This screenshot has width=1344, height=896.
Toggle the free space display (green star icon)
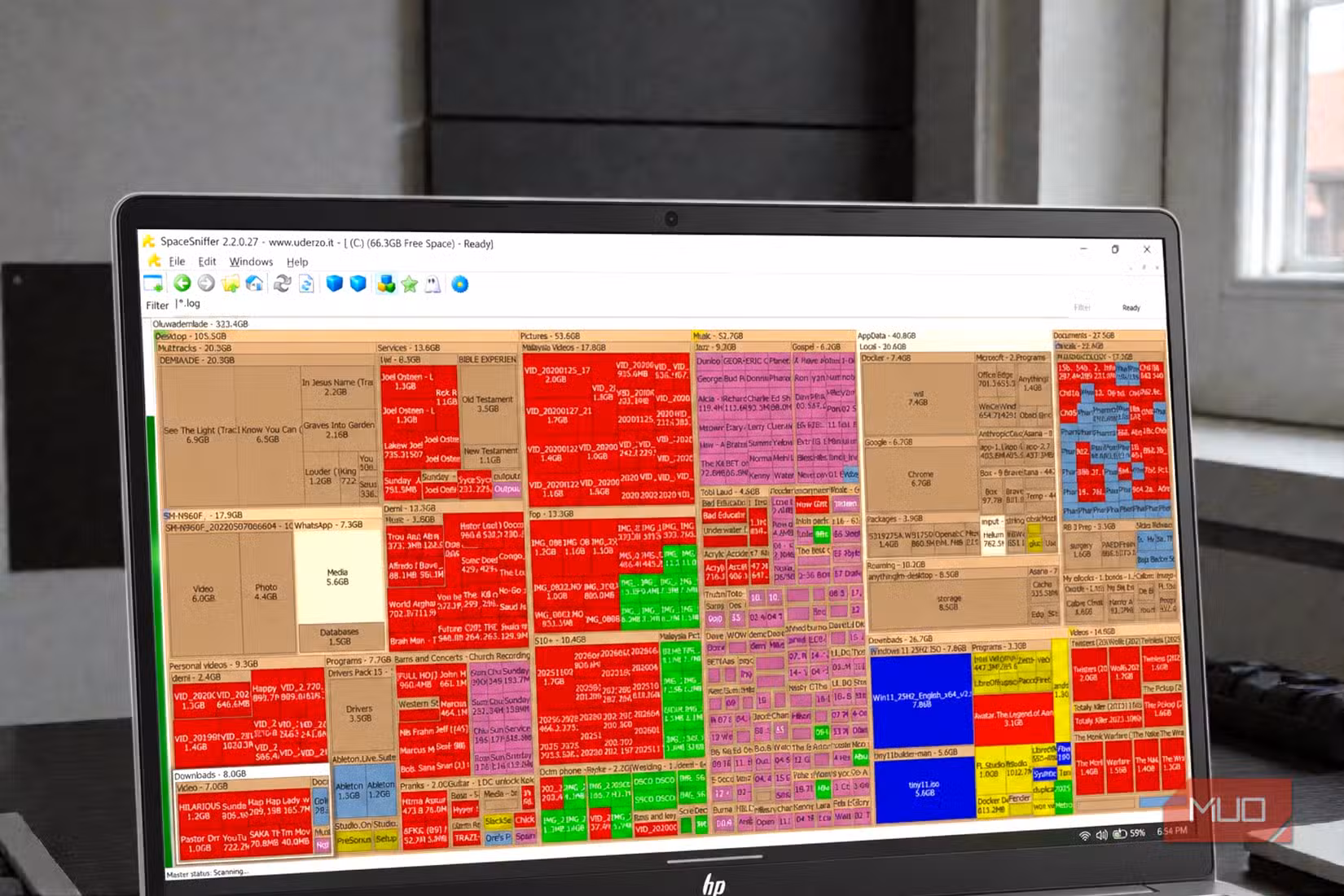pyautogui.click(x=409, y=283)
